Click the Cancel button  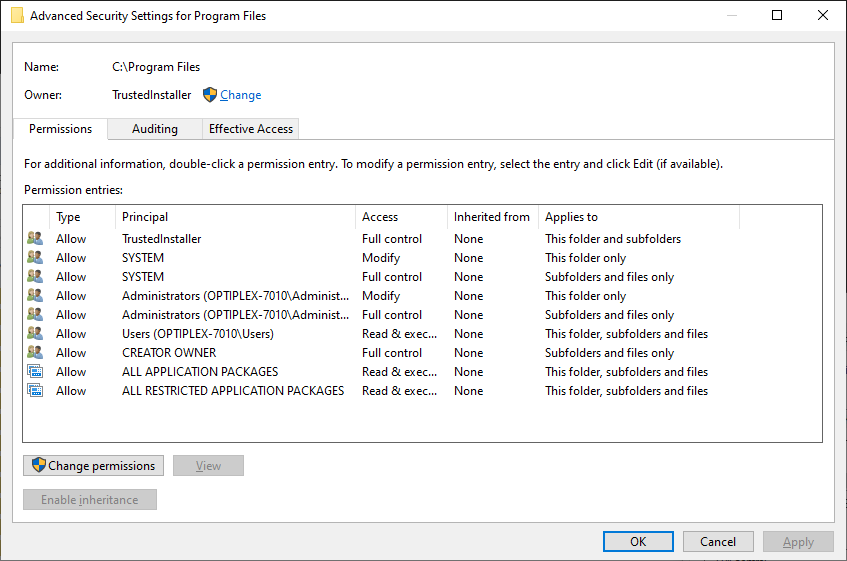(x=718, y=542)
